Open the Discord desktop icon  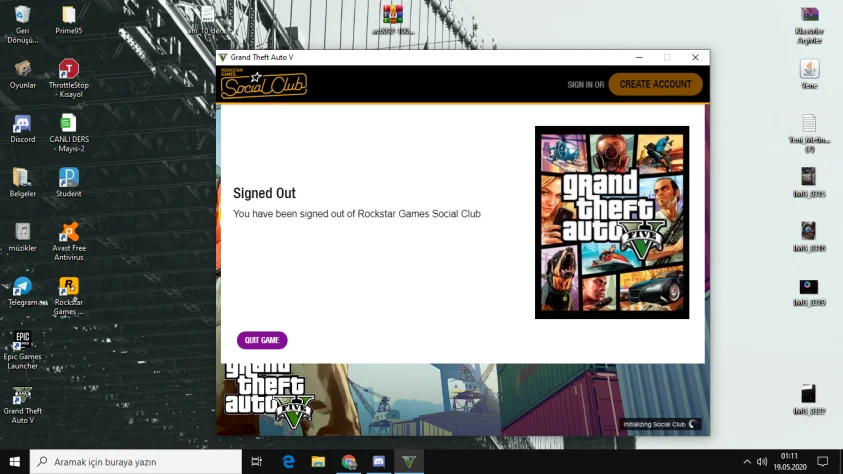[23, 128]
